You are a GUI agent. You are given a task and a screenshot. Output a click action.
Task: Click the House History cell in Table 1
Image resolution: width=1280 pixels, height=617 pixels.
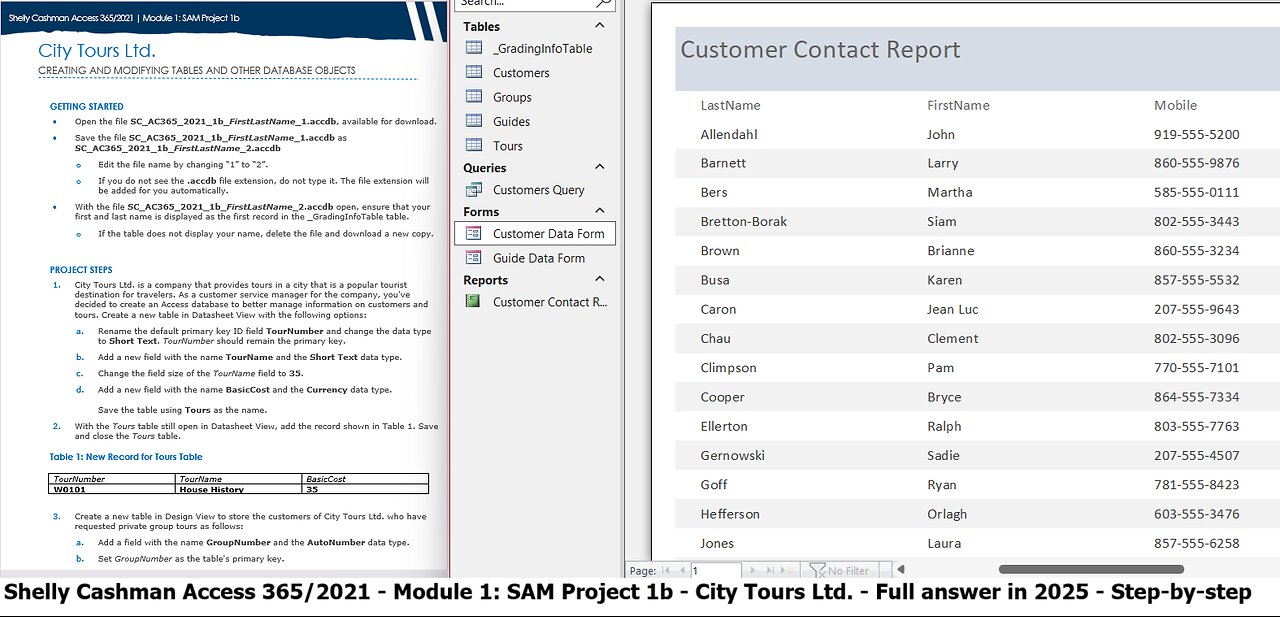pos(240,490)
